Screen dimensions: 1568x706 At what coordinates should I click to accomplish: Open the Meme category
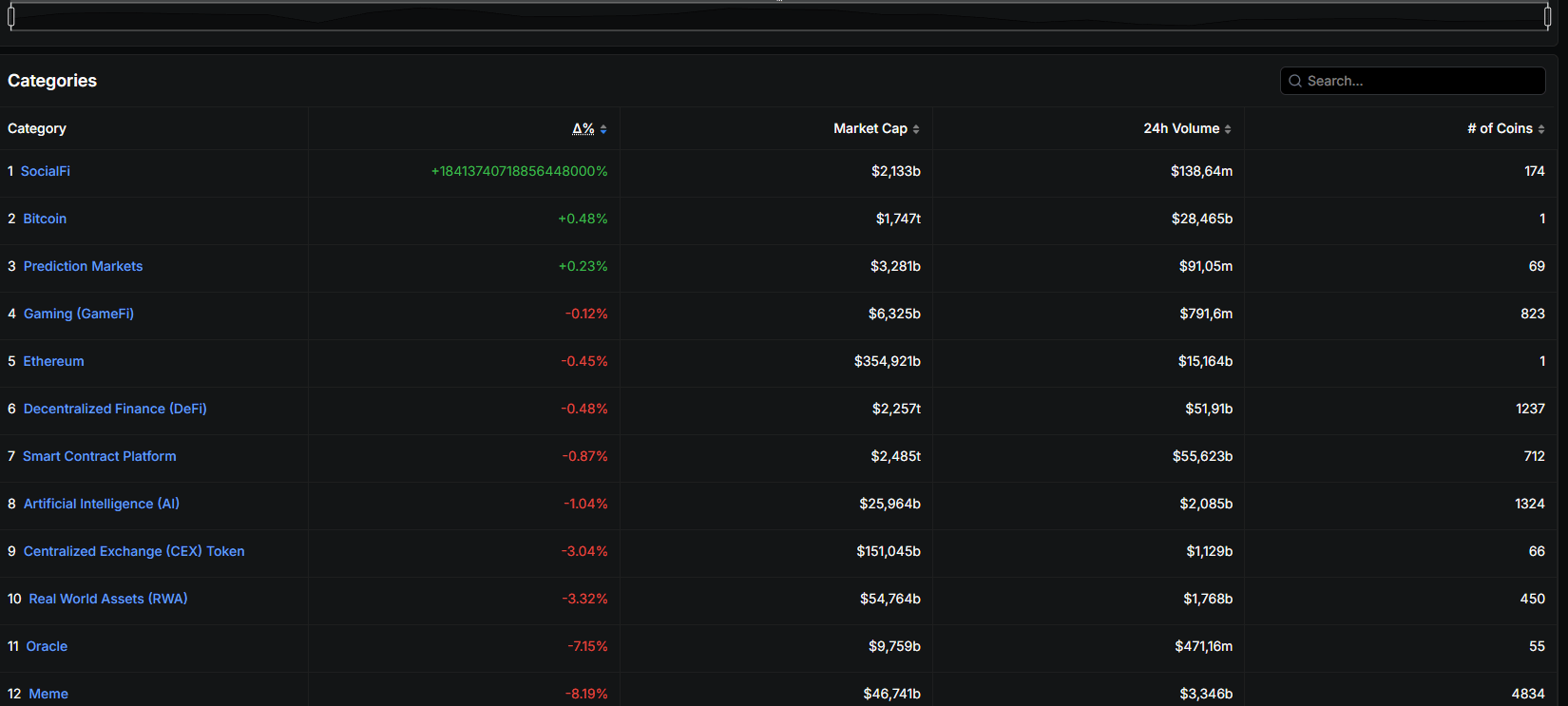[x=48, y=694]
